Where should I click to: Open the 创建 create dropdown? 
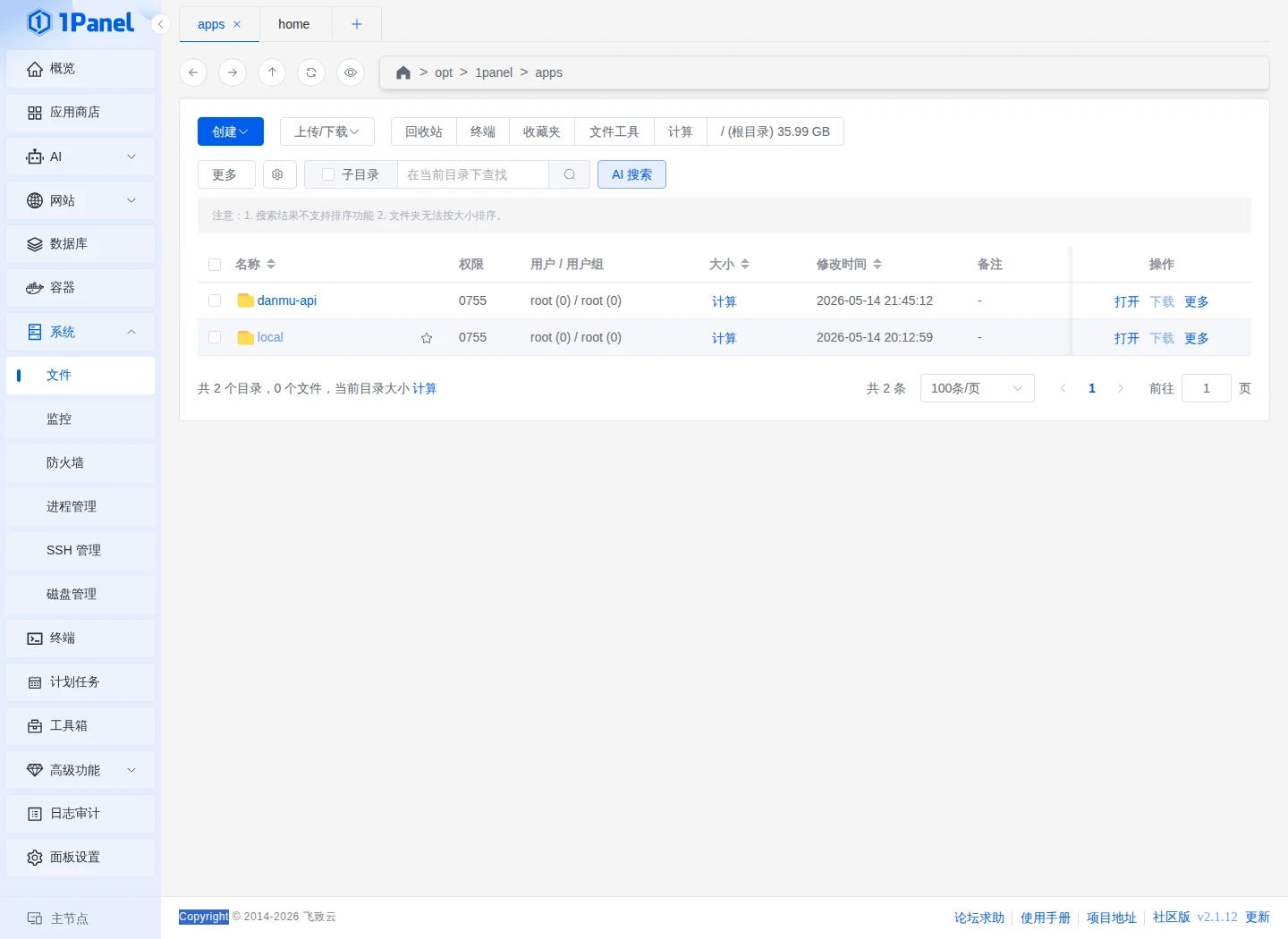[x=231, y=131]
